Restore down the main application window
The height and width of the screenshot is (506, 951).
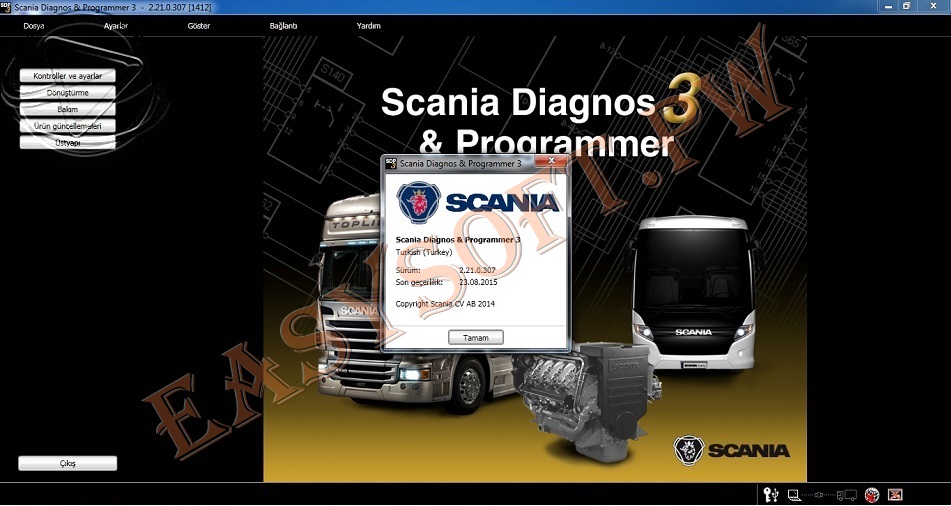(906, 6)
